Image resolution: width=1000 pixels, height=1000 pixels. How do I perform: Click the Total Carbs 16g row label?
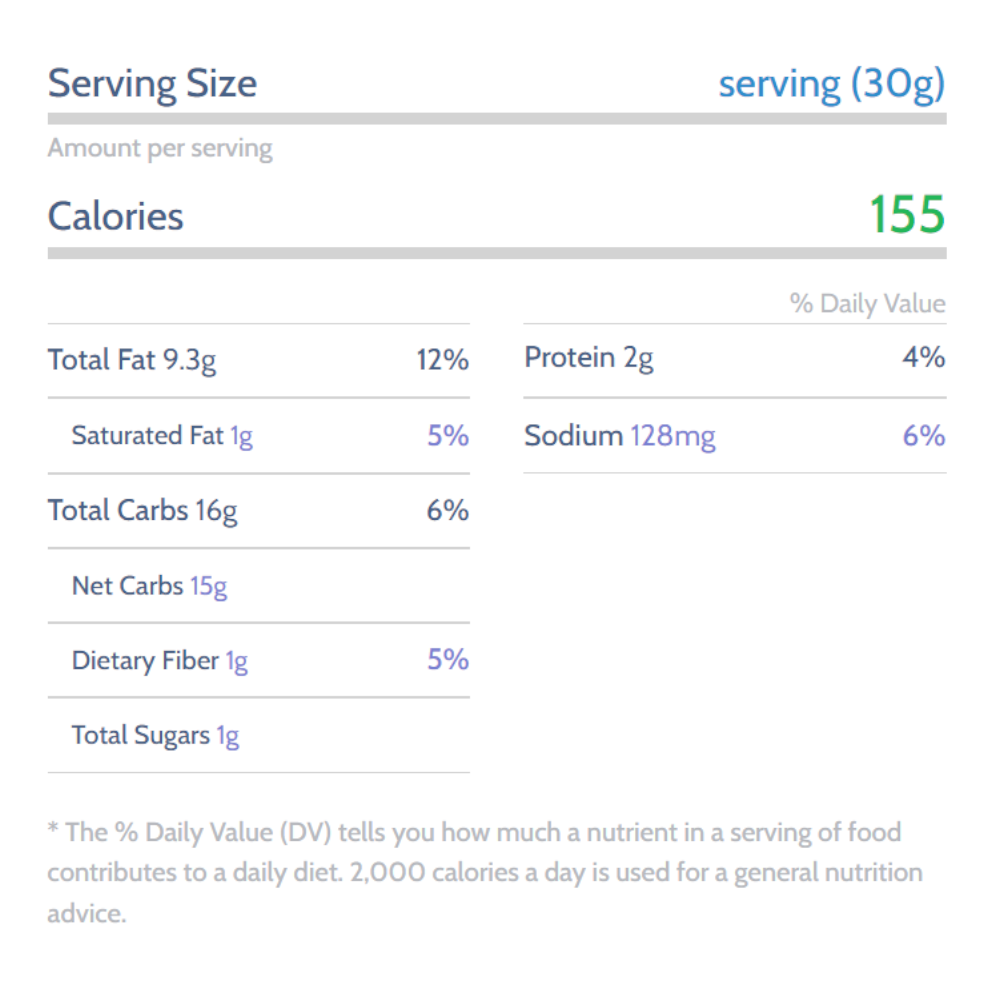(142, 511)
